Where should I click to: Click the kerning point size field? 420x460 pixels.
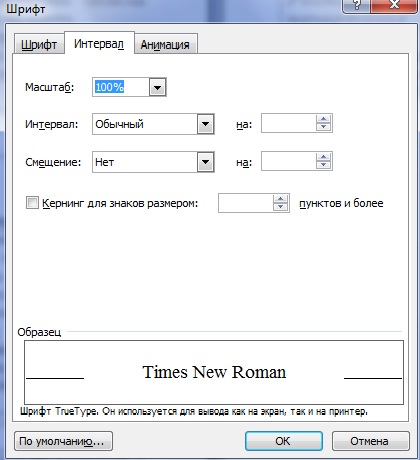(246, 203)
